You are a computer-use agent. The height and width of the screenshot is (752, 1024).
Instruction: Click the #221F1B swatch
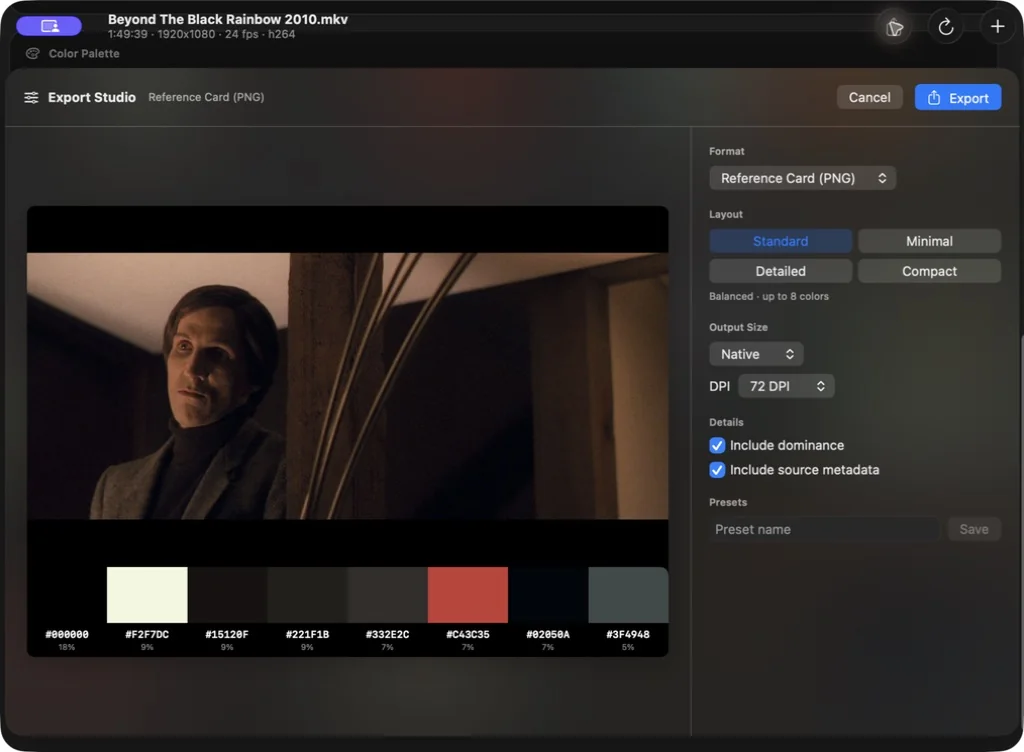[308, 595]
